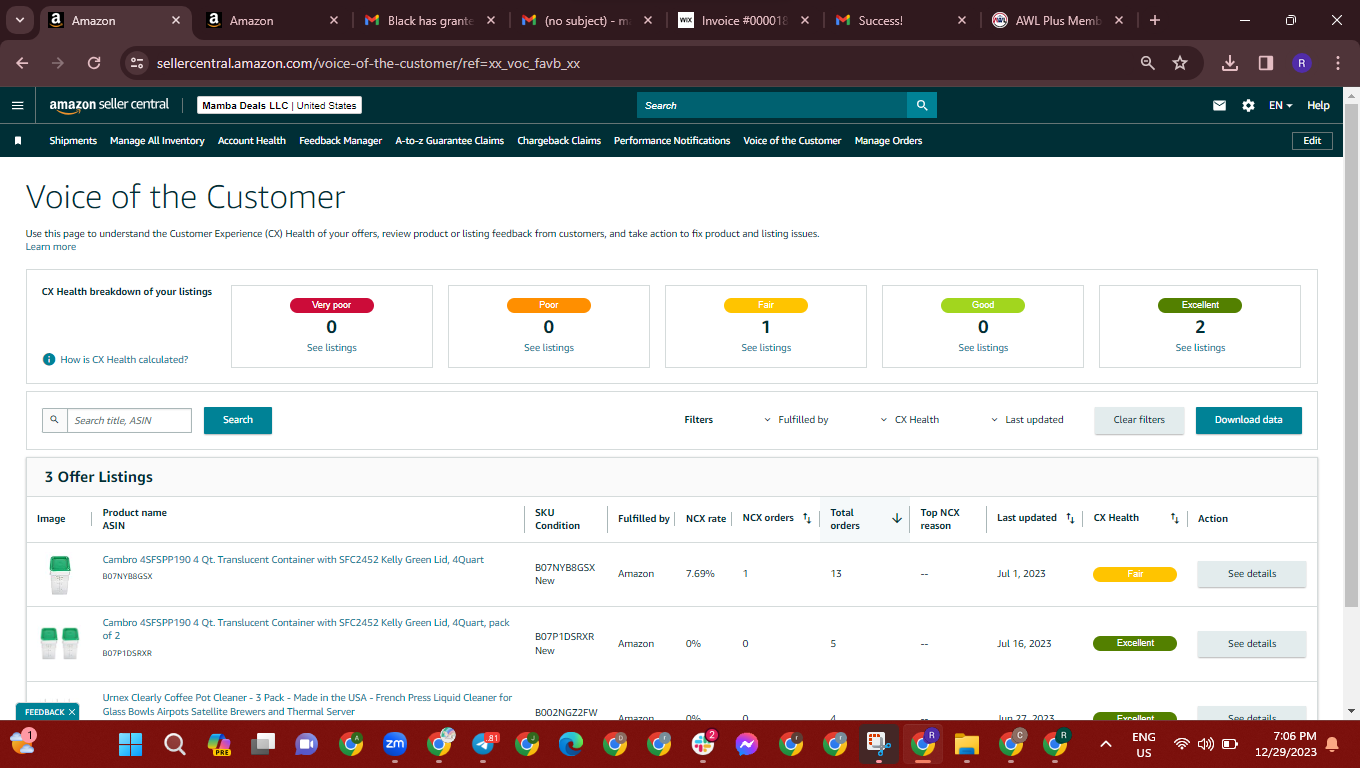Expand the CX Health filter dropdown
Image resolution: width=1360 pixels, height=768 pixels.
pos(910,420)
